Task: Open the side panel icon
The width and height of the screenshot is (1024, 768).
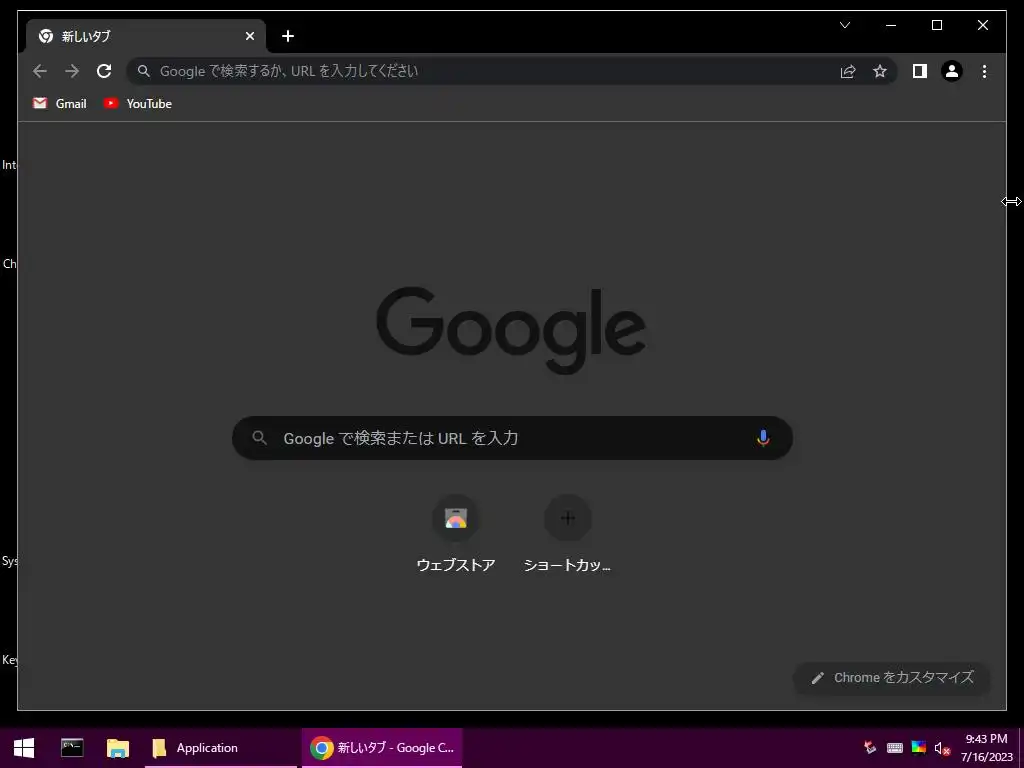Action: [x=920, y=71]
